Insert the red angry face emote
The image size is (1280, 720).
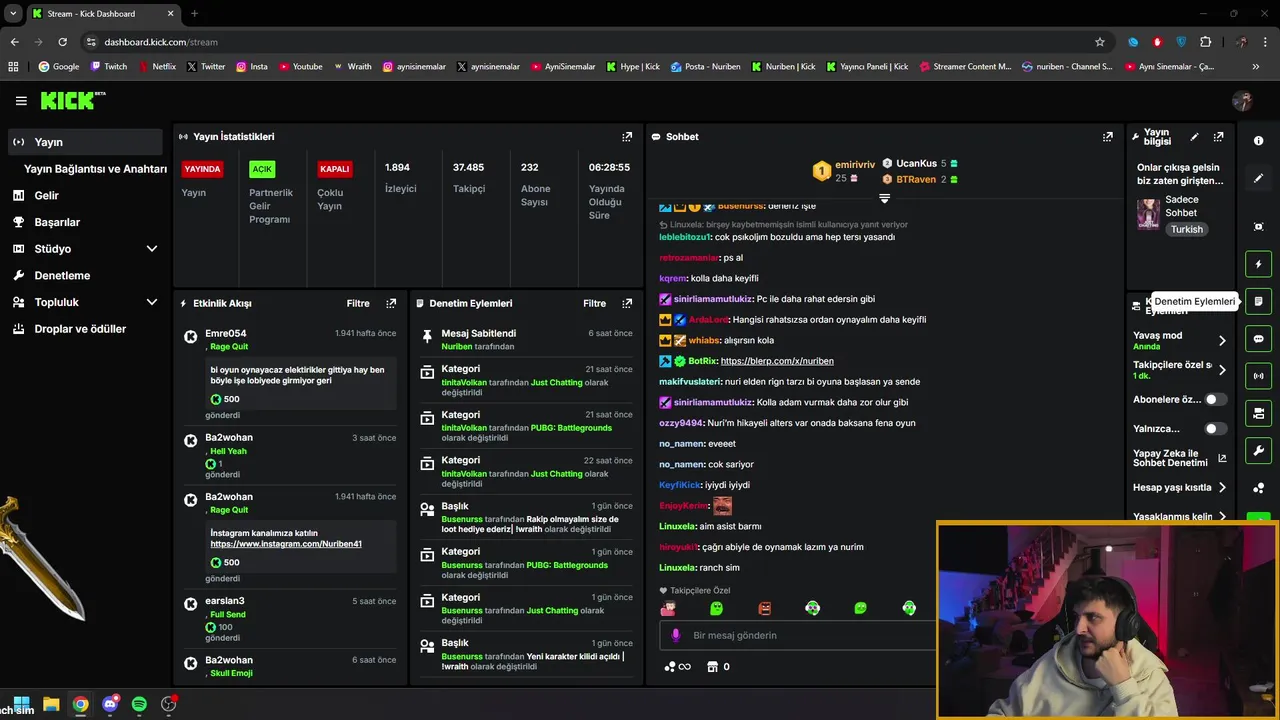tap(765, 608)
